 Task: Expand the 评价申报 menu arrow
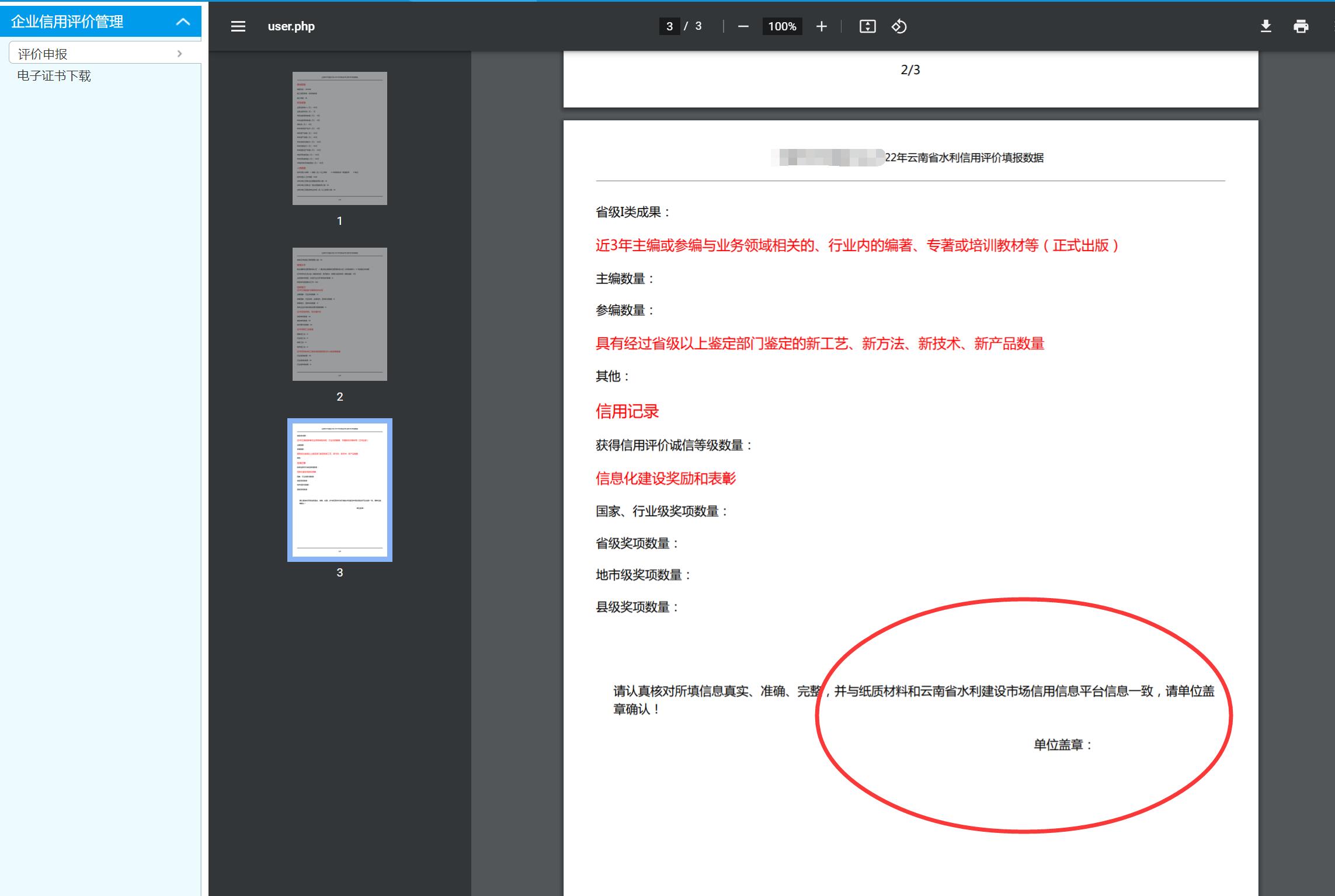[179, 54]
